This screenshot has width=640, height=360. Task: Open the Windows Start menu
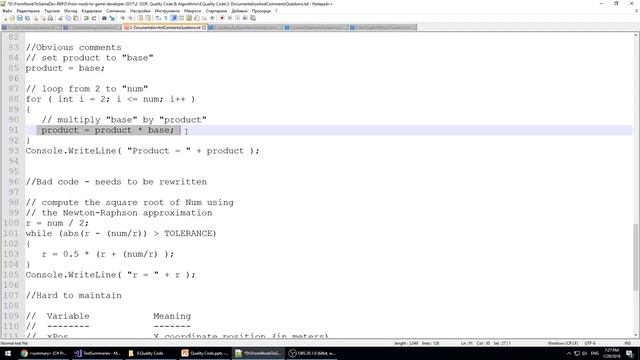(x=8, y=353)
